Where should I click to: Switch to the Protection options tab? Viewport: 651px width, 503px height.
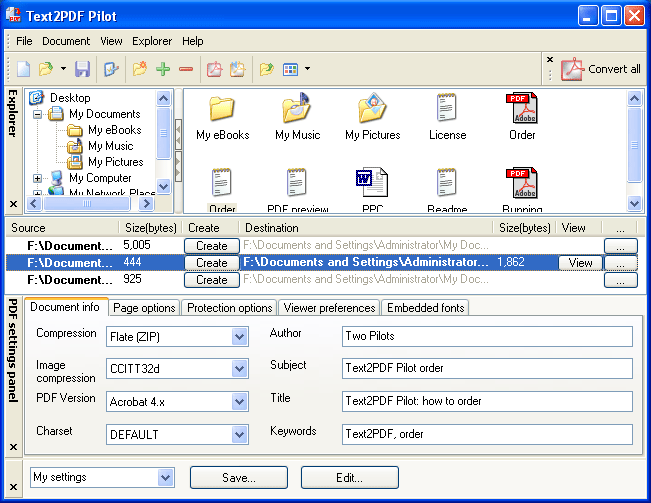tap(230, 308)
